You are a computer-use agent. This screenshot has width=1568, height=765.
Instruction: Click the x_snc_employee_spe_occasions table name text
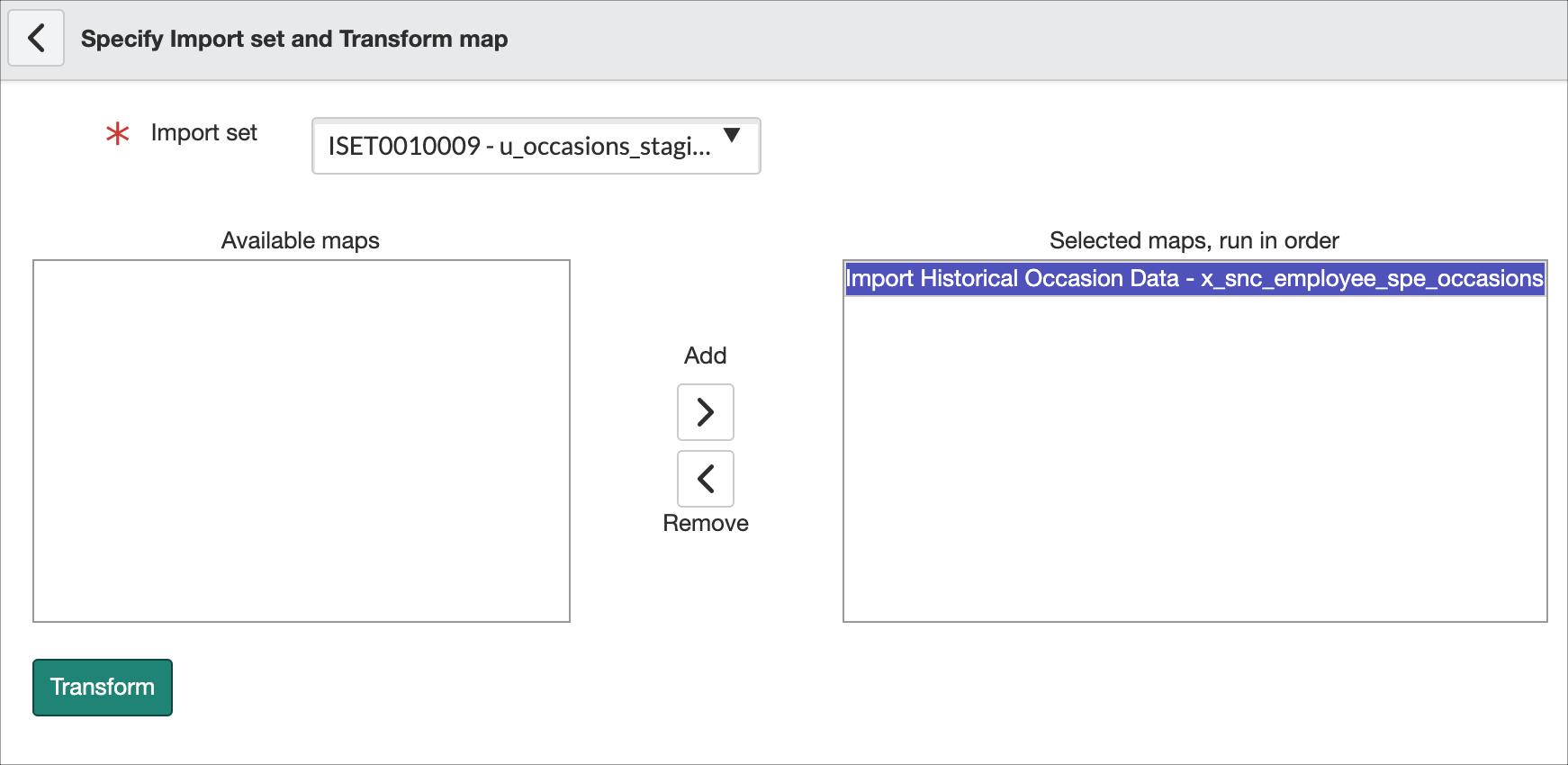point(1372,279)
